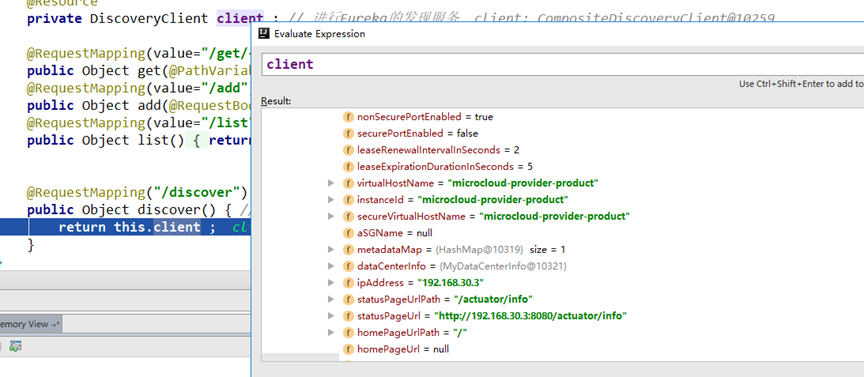Select the homePageUrlPath field icon
Viewport: 864px width, 377px height.
348,332
